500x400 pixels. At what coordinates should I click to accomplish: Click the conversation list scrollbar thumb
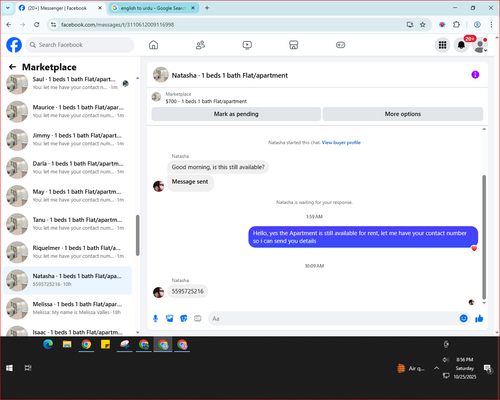point(137,235)
